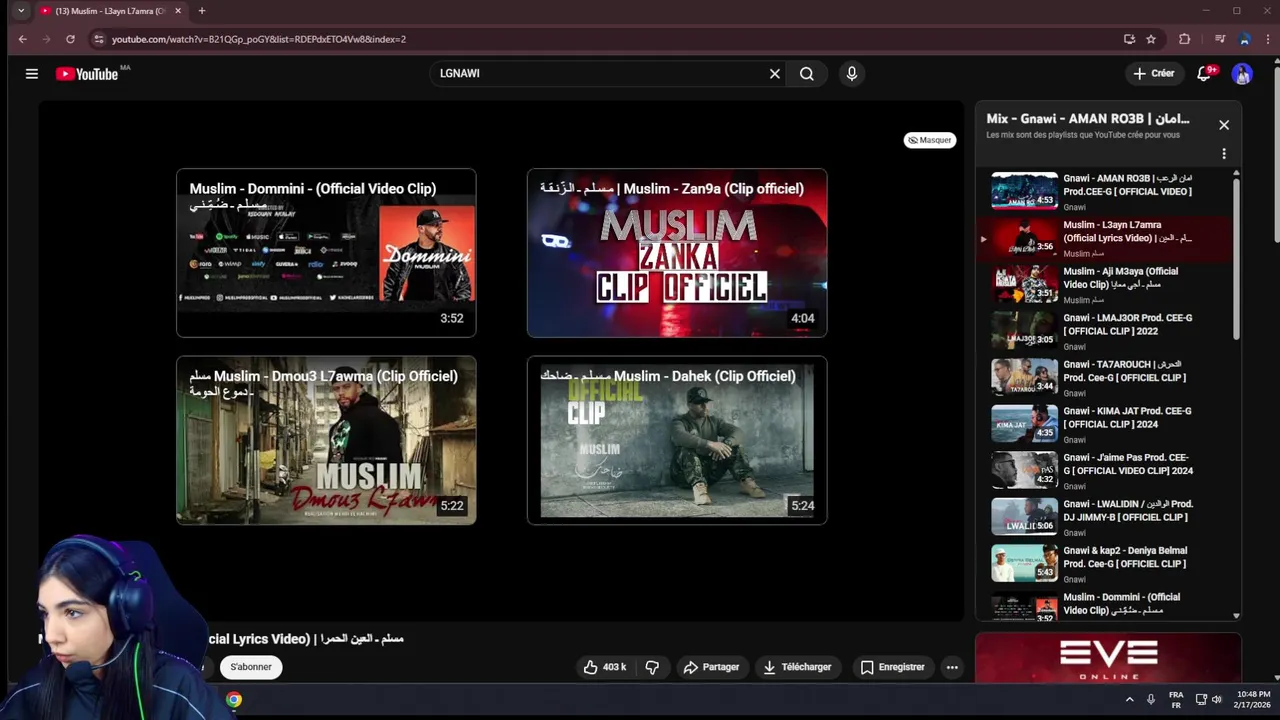Open Gnawi - LWALIDIN thumbnail in mix

click(x=1024, y=517)
